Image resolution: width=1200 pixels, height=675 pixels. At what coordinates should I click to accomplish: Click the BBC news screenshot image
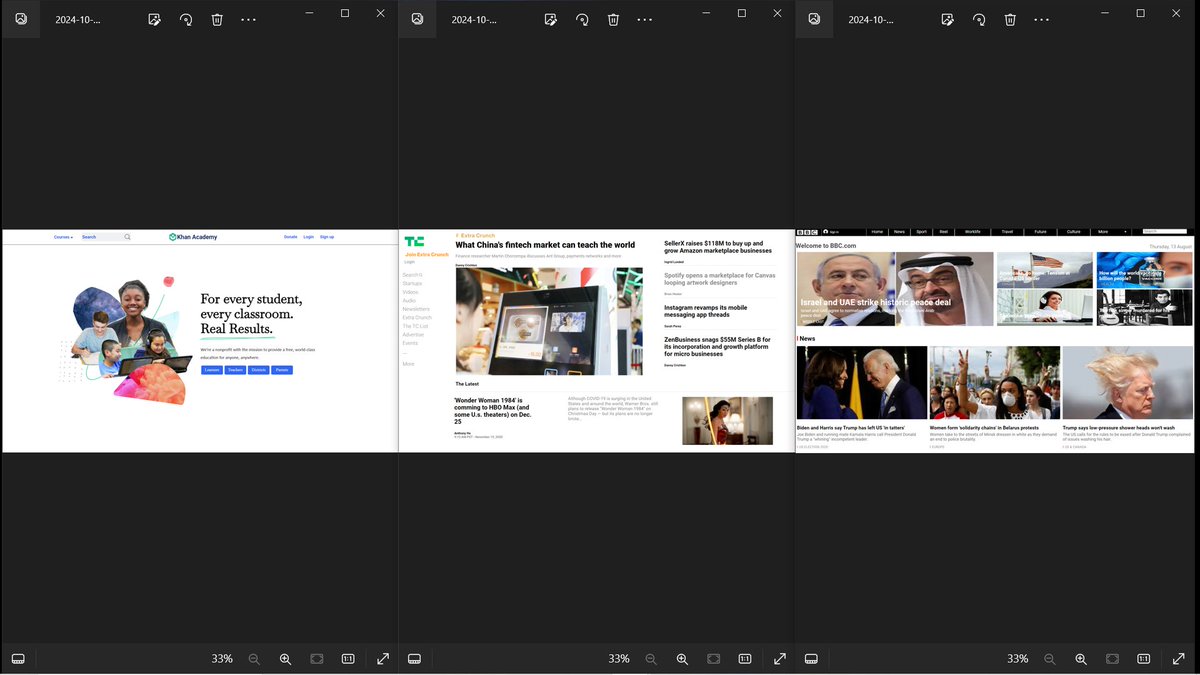point(995,341)
